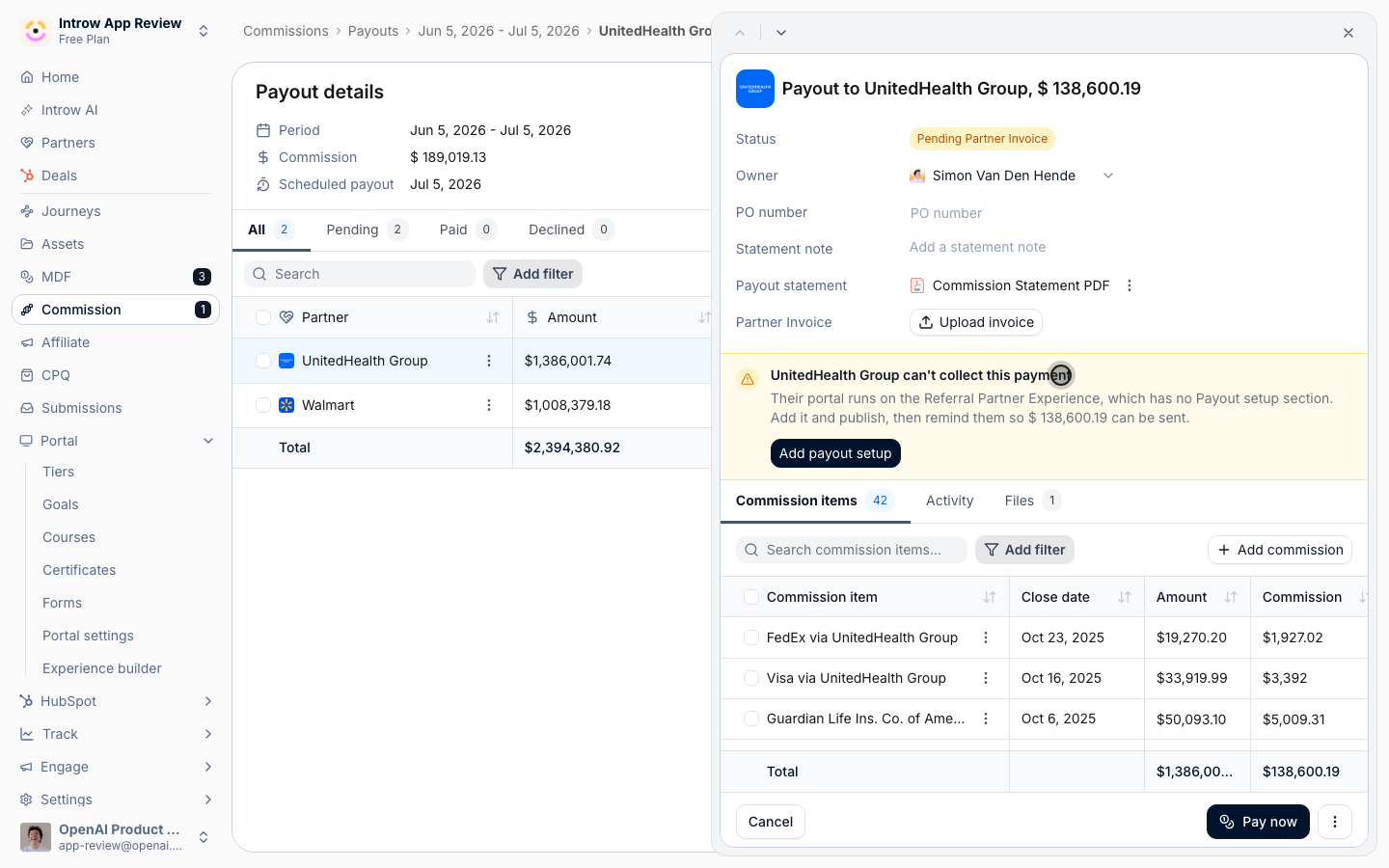1389x868 pixels.
Task: Collapse the Portal section in sidebar
Action: (x=208, y=441)
